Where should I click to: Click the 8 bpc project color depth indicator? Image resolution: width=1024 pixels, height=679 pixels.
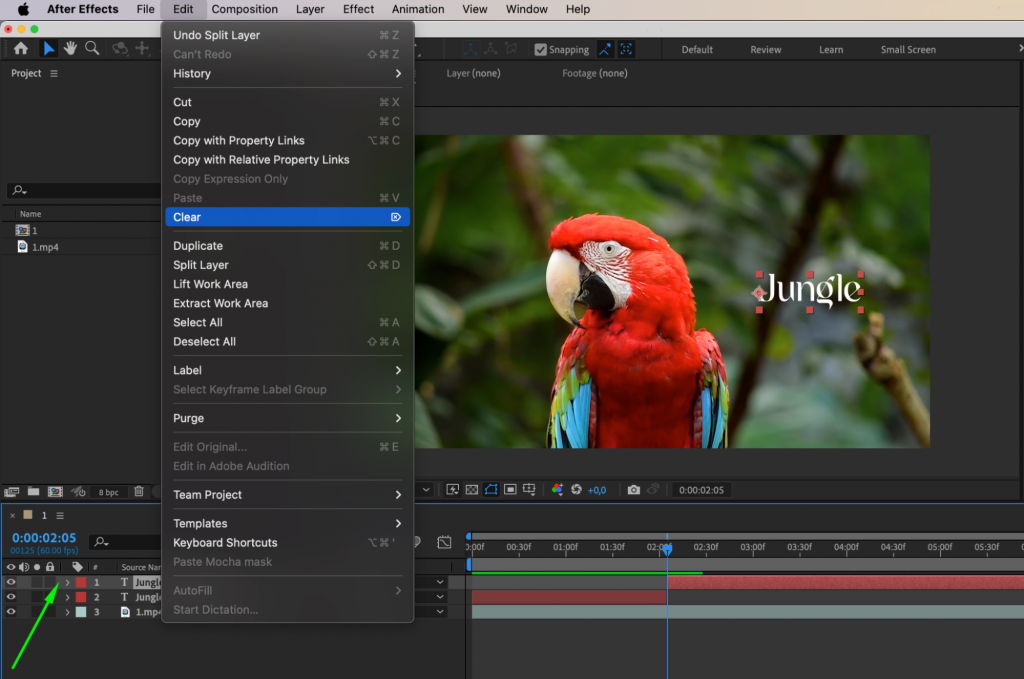(110, 491)
